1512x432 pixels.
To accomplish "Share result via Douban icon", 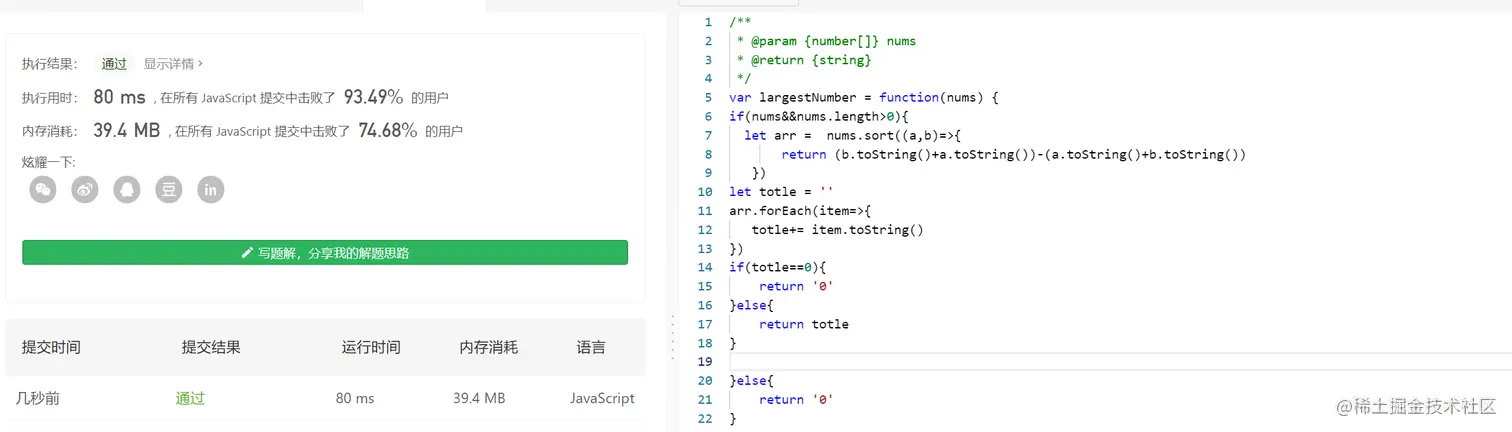I will click(169, 189).
